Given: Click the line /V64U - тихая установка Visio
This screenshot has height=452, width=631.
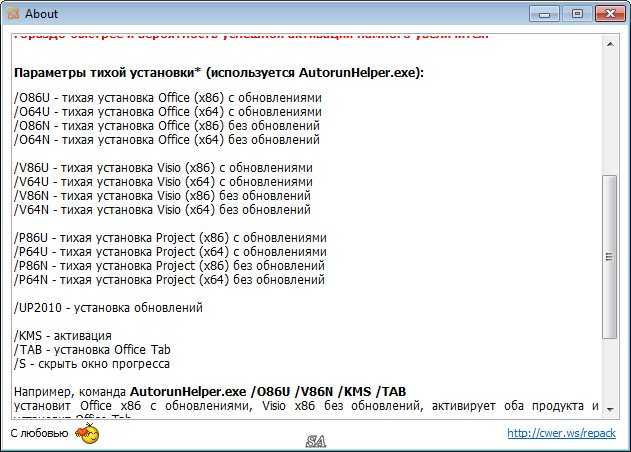Looking at the screenshot, I should (x=163, y=182).
